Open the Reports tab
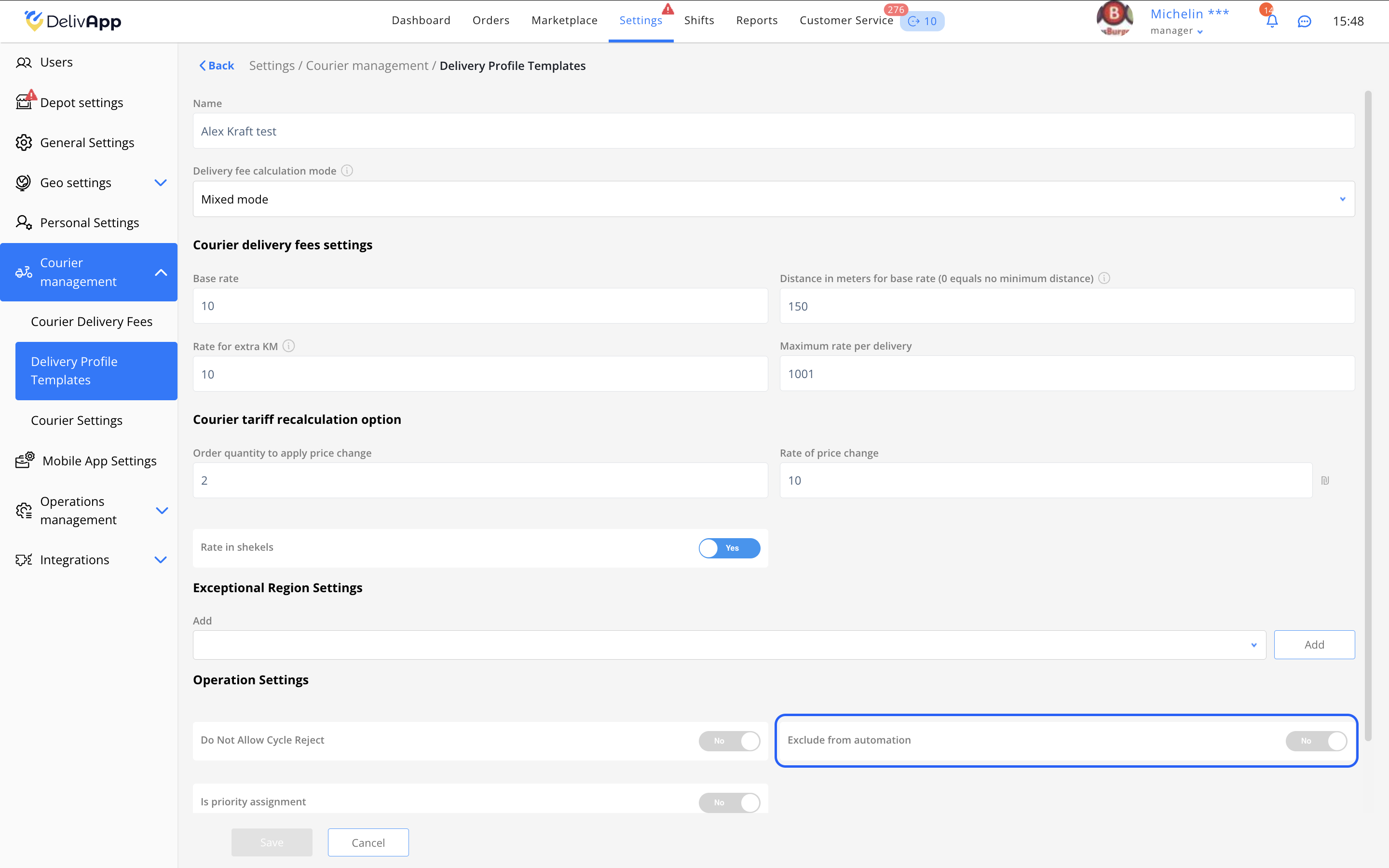The height and width of the screenshot is (868, 1389). (x=757, y=21)
